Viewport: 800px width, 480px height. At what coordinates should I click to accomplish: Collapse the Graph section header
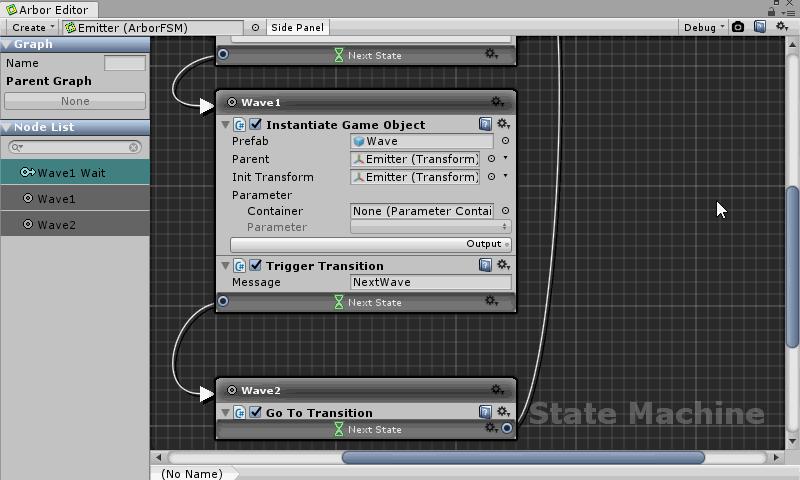[75, 44]
